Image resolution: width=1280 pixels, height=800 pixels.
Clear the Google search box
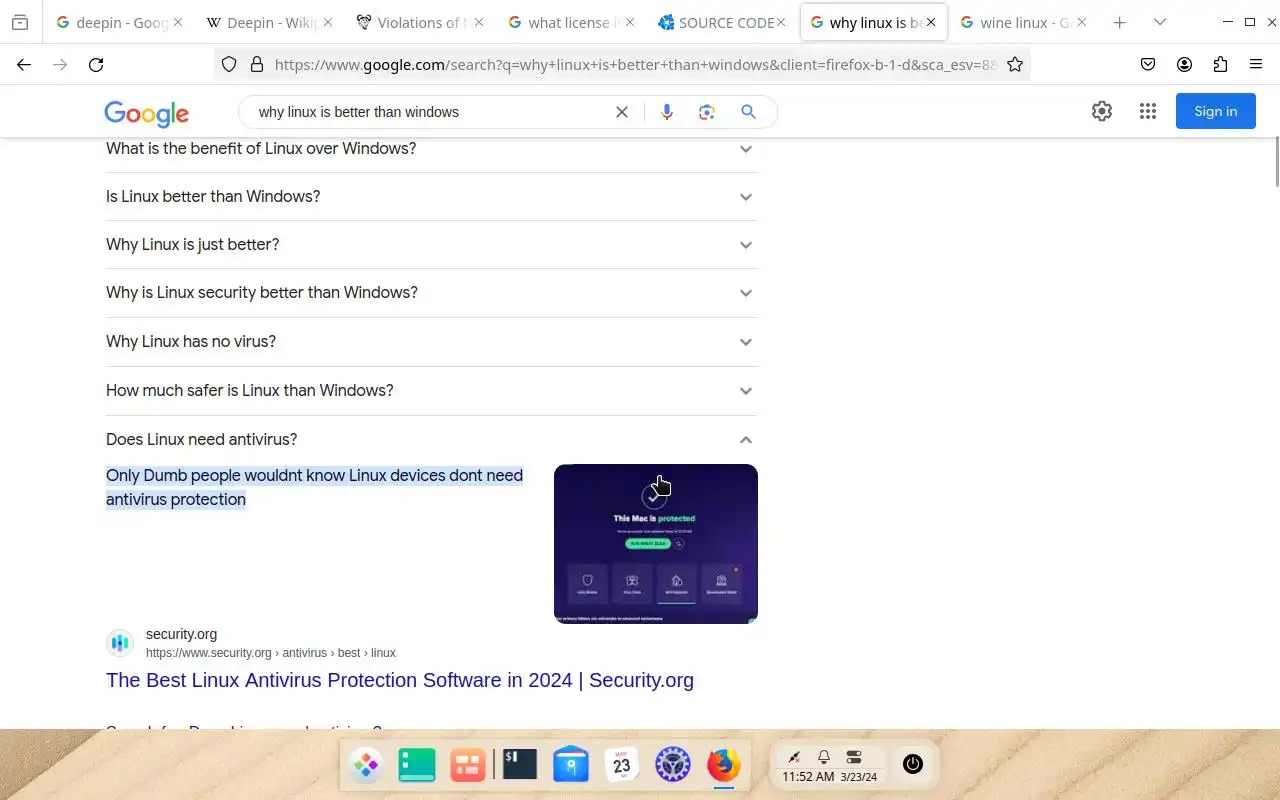coord(622,112)
